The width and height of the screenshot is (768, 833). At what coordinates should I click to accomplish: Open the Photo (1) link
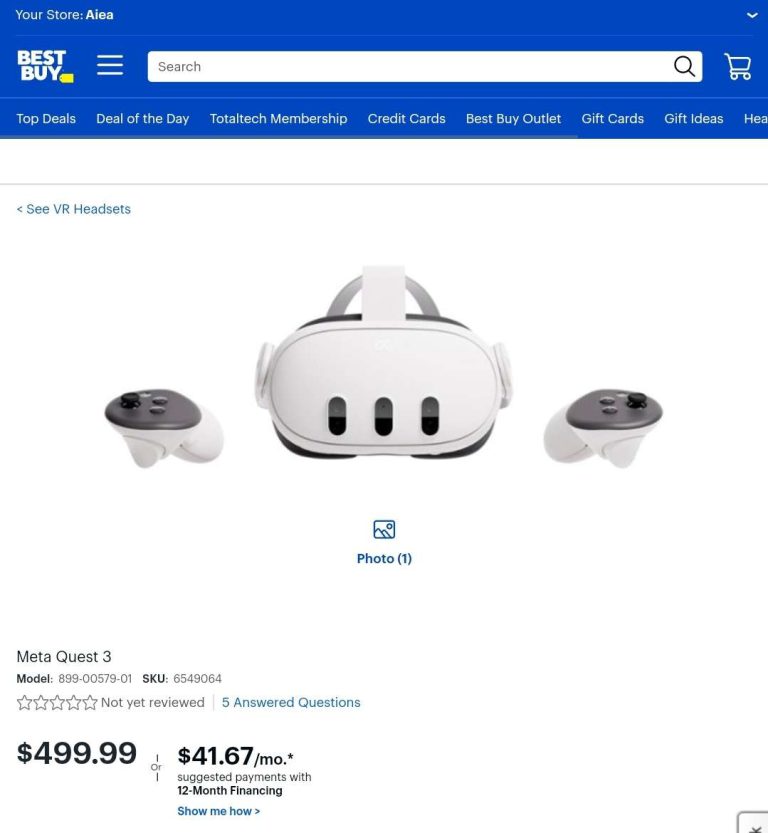click(x=384, y=558)
